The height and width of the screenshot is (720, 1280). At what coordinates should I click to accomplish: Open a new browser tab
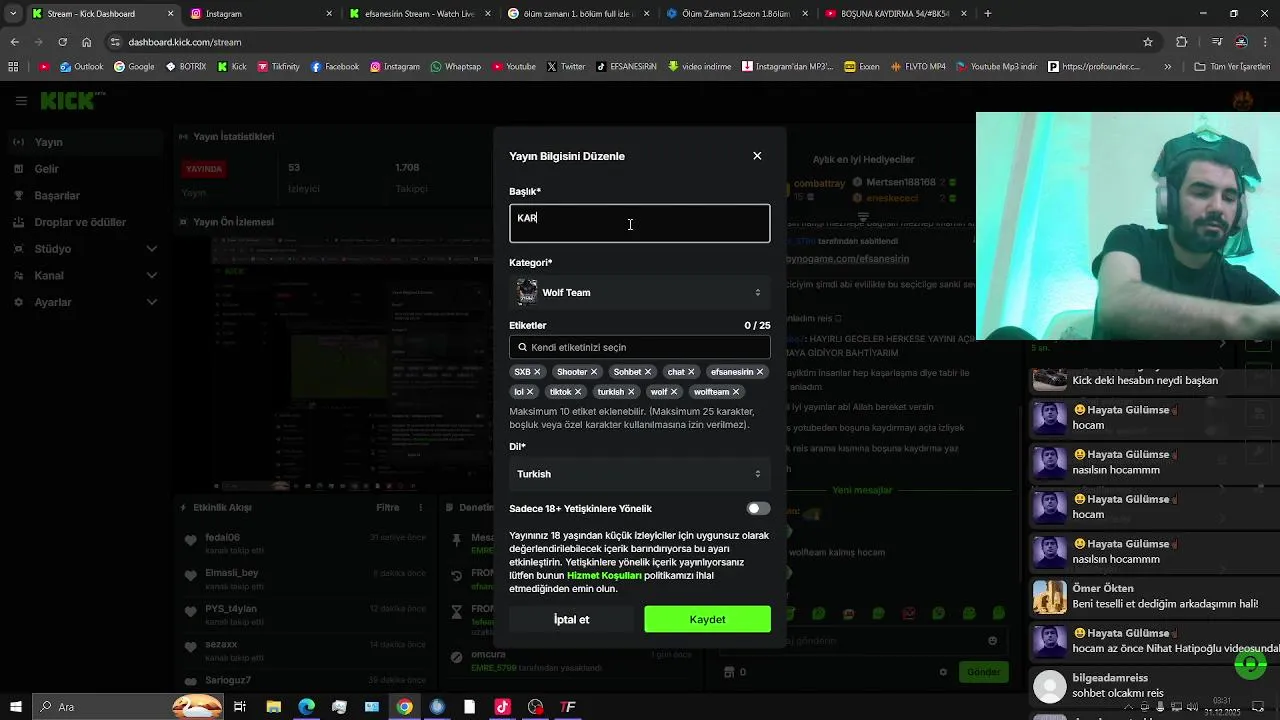point(988,14)
